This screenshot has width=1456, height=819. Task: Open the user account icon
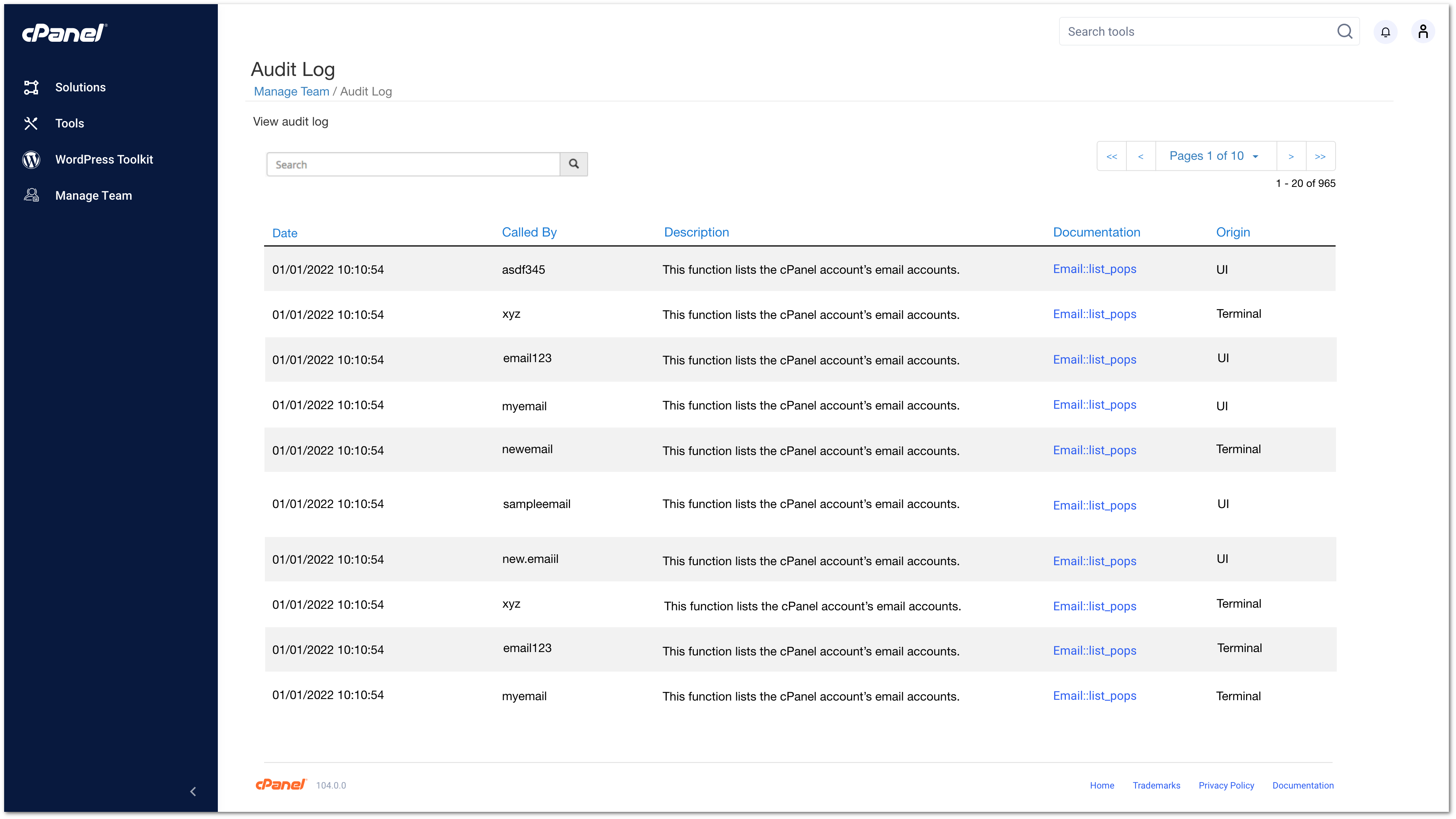[x=1423, y=32]
